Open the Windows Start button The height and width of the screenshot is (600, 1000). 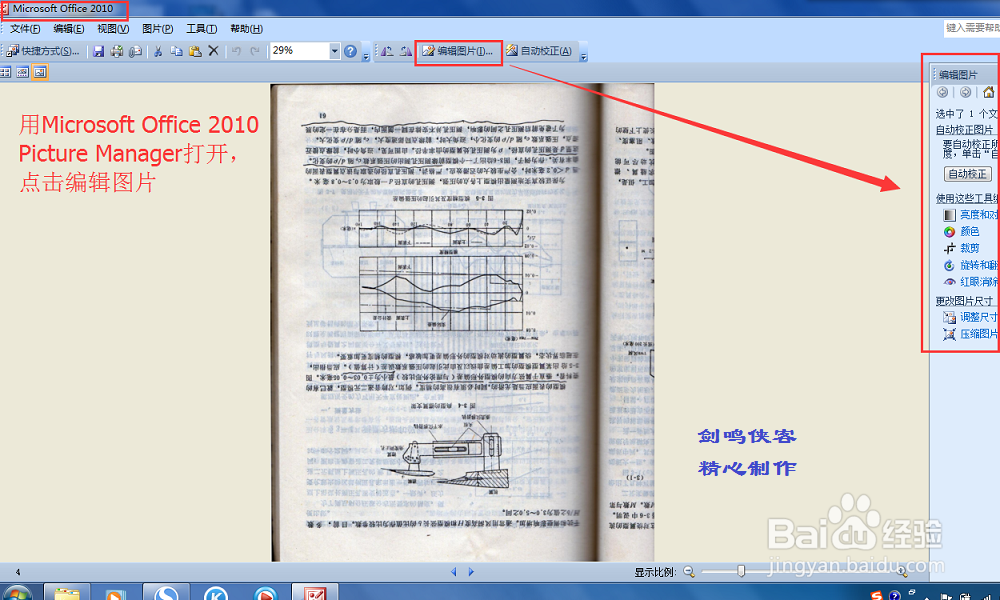click(17, 592)
